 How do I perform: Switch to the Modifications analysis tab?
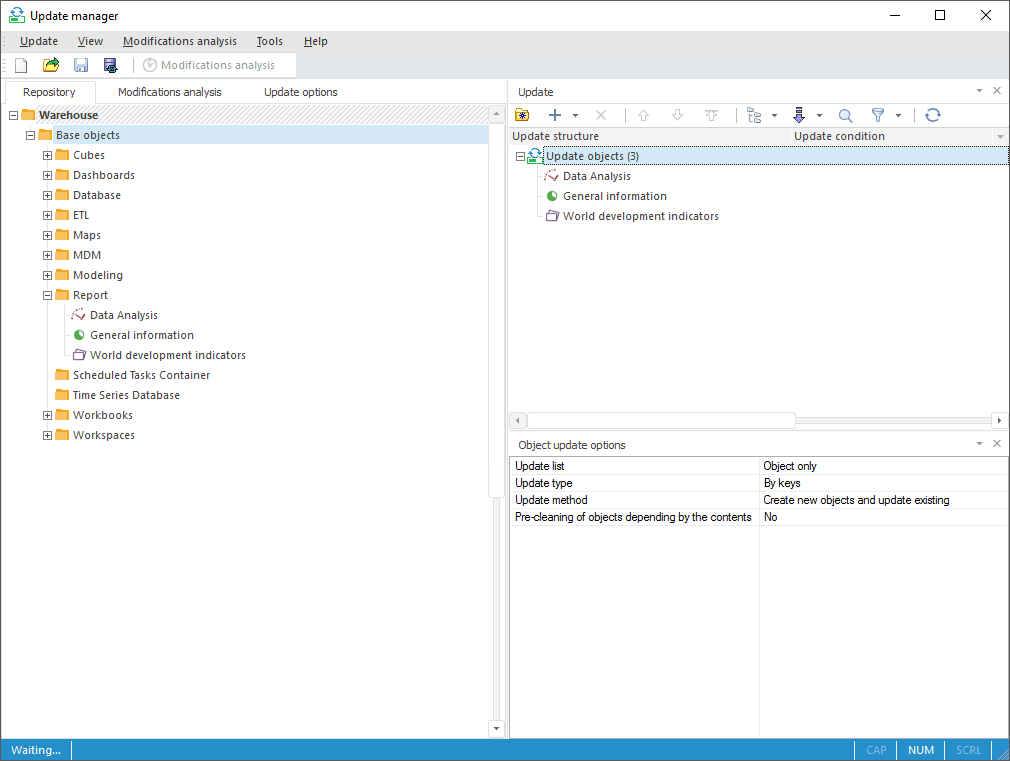[x=169, y=92]
